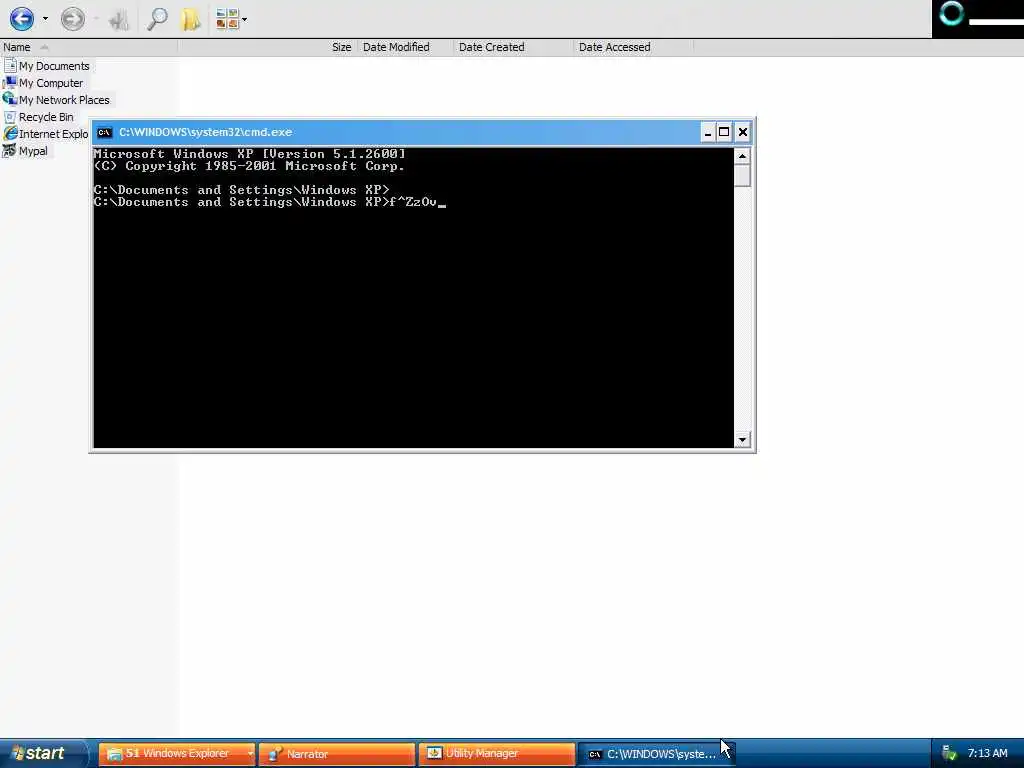1024x768 pixels.
Task: Select the My Documents label
Action: (54, 66)
